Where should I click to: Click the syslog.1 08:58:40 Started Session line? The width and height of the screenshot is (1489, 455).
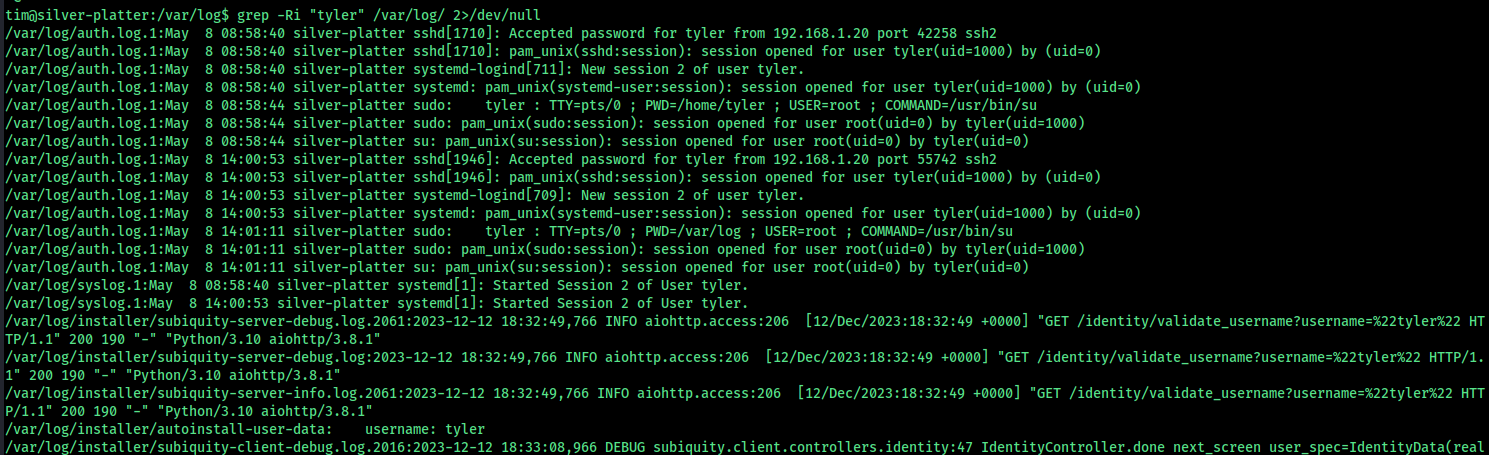(x=376, y=285)
